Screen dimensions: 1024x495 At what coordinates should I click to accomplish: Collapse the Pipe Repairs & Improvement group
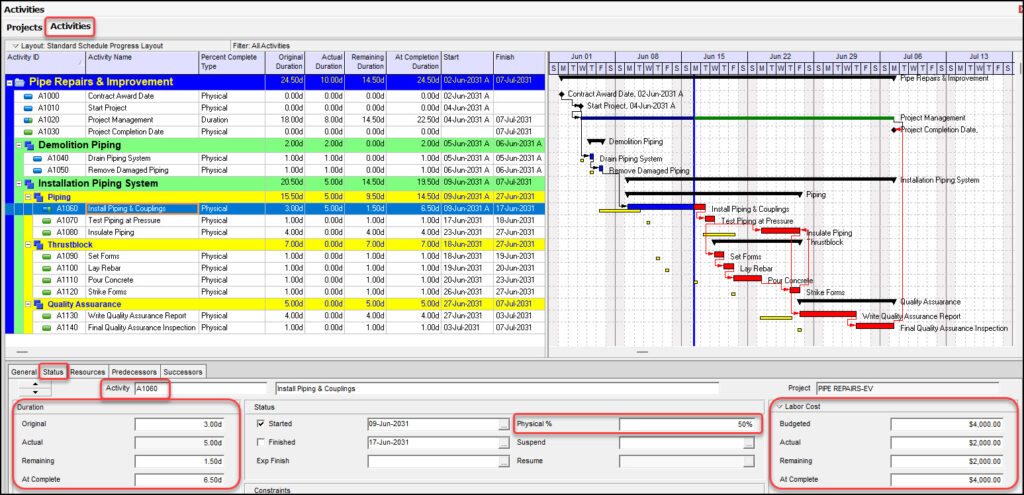click(9, 82)
